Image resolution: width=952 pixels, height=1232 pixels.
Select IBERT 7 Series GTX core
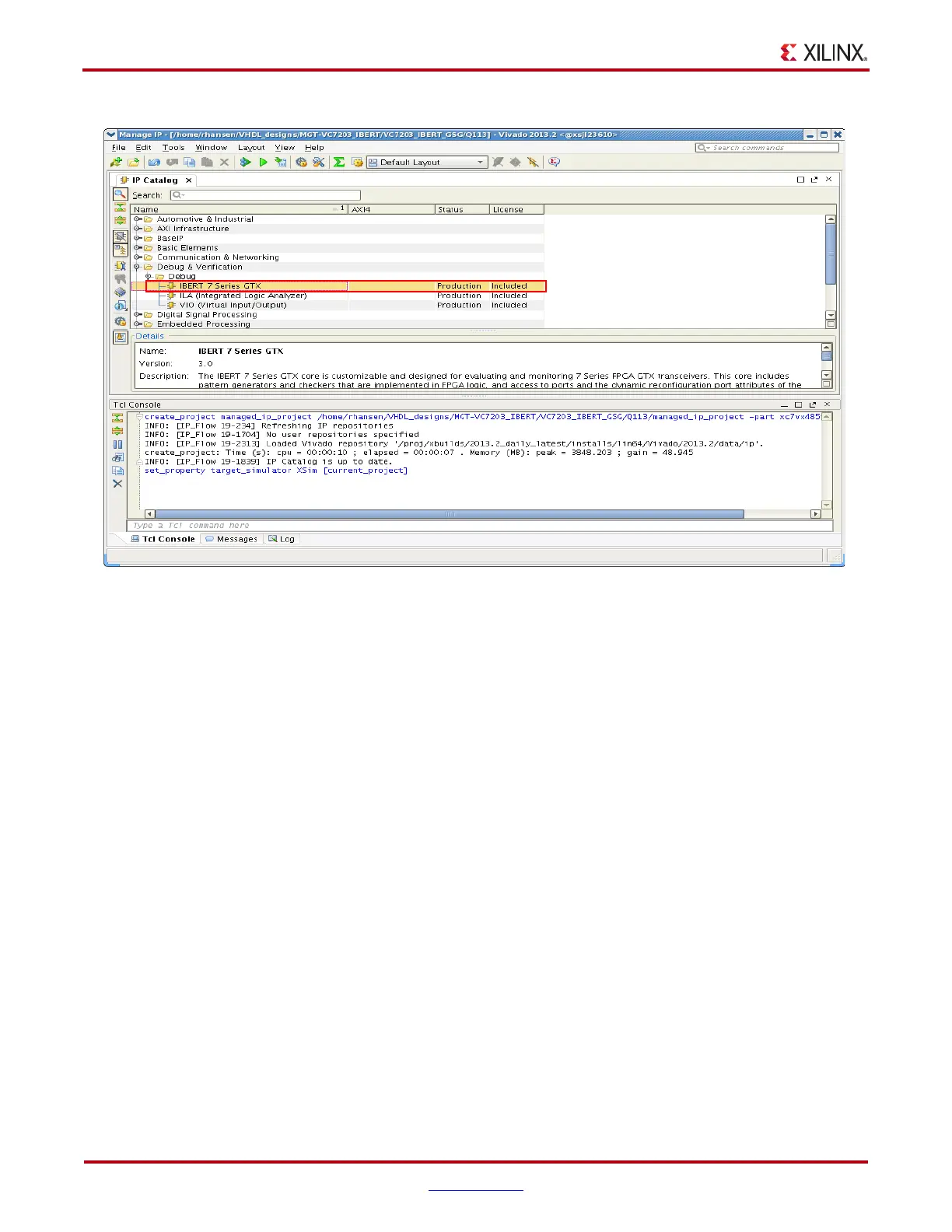346,286
